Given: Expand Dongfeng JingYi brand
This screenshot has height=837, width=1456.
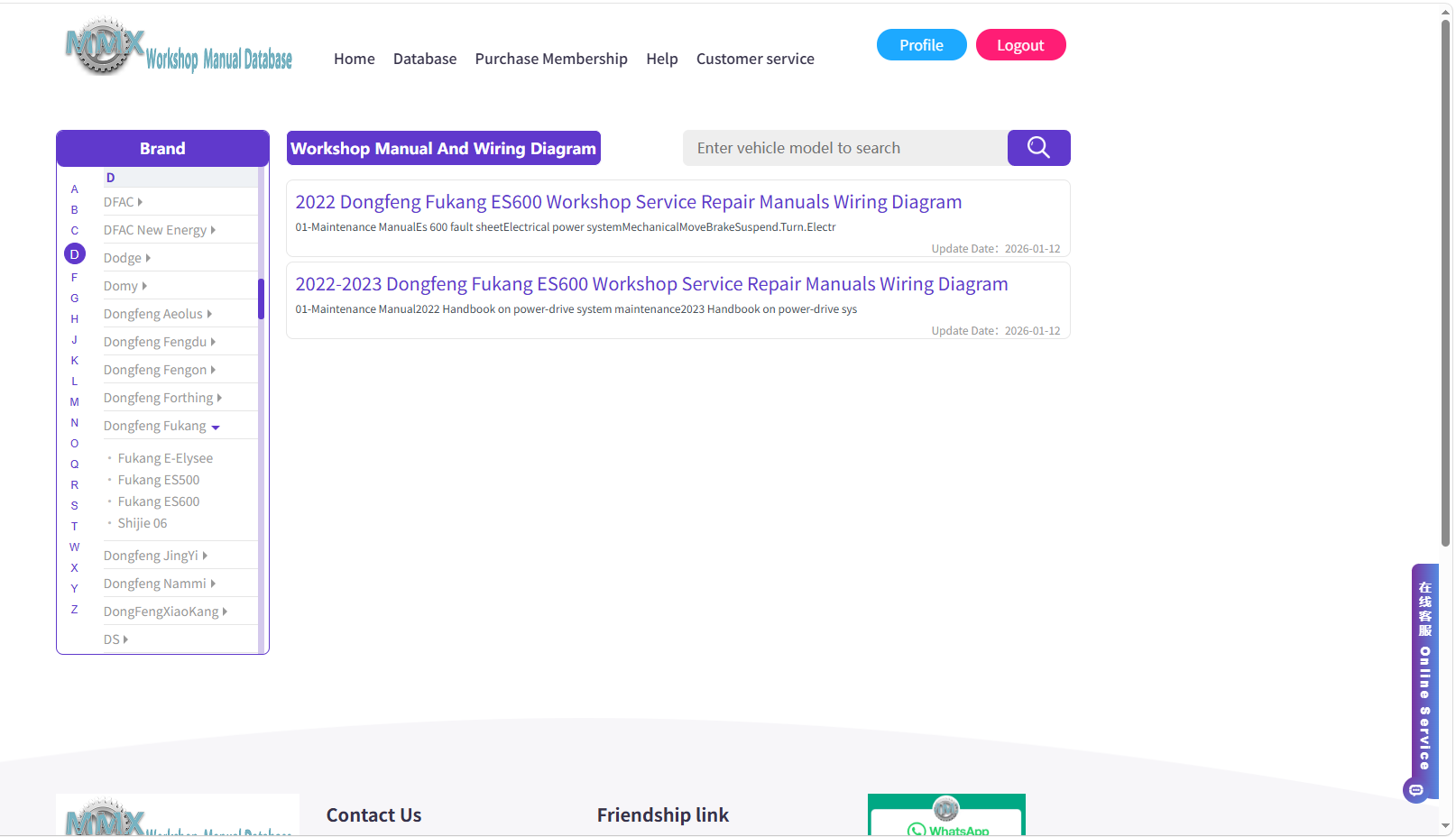Looking at the screenshot, I should coord(156,556).
